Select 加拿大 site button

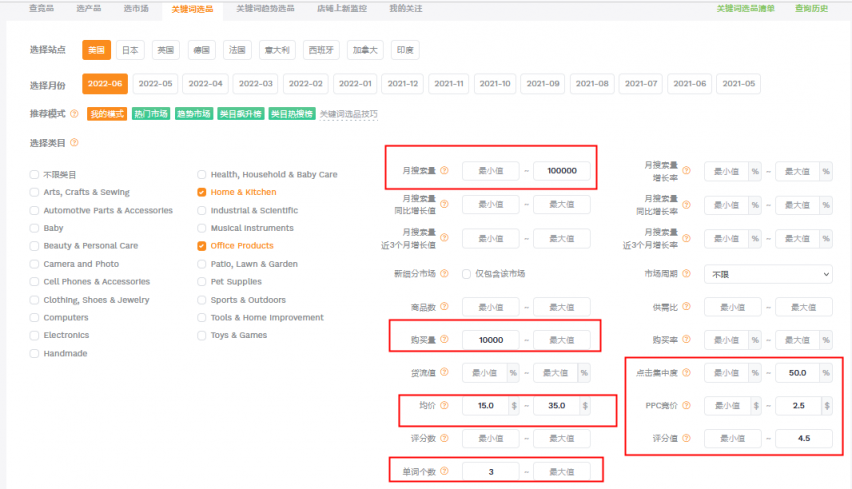coord(365,50)
